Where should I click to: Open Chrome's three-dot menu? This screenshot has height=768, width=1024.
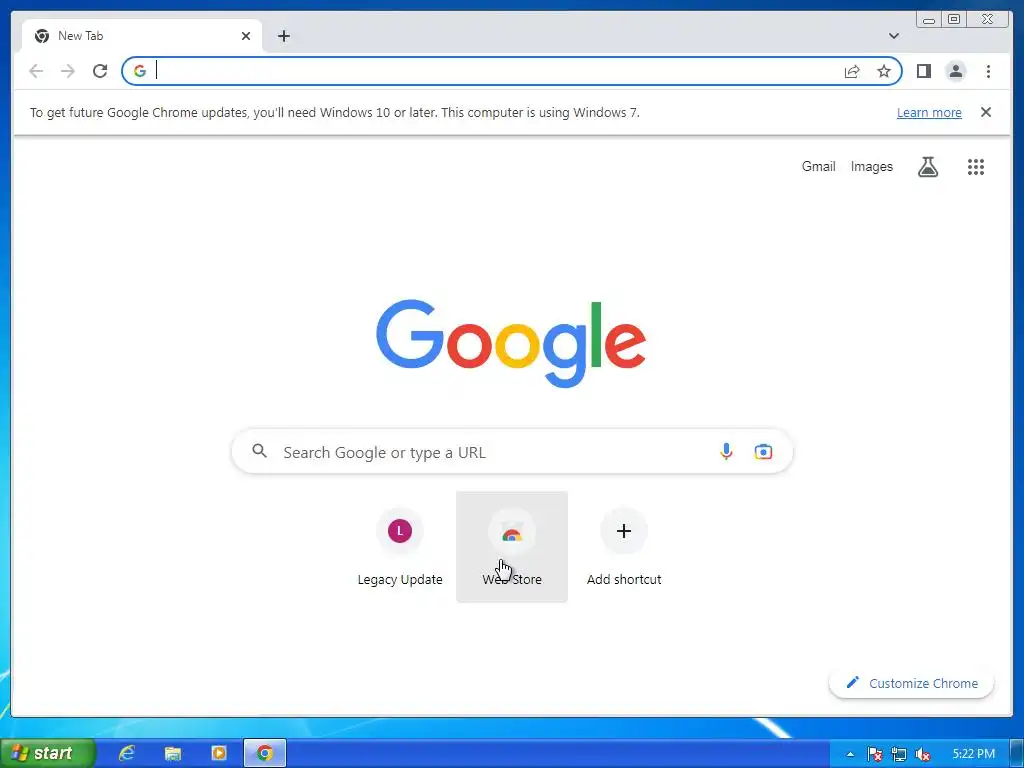click(988, 71)
